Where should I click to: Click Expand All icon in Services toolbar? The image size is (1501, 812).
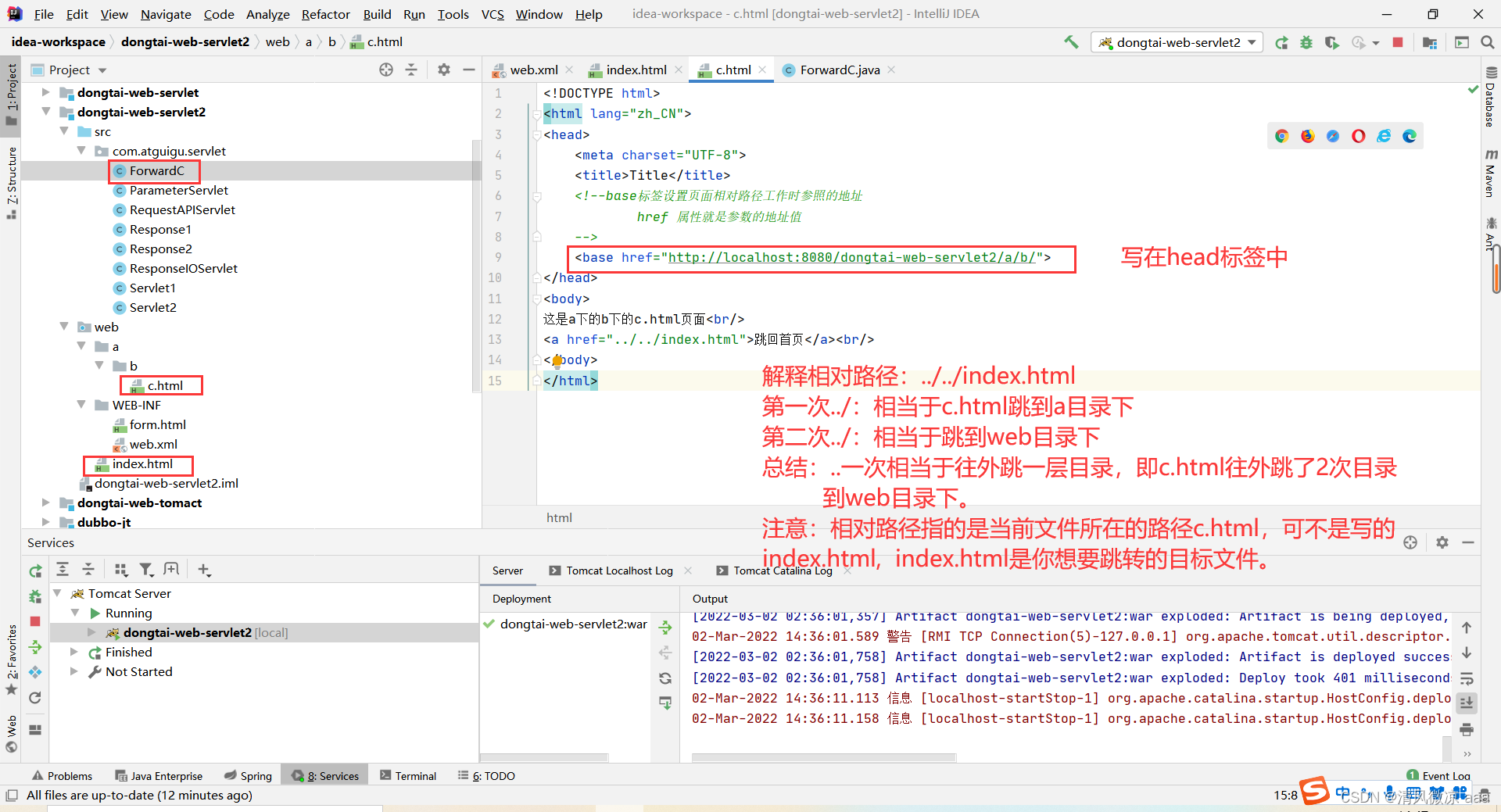pyautogui.click(x=63, y=570)
